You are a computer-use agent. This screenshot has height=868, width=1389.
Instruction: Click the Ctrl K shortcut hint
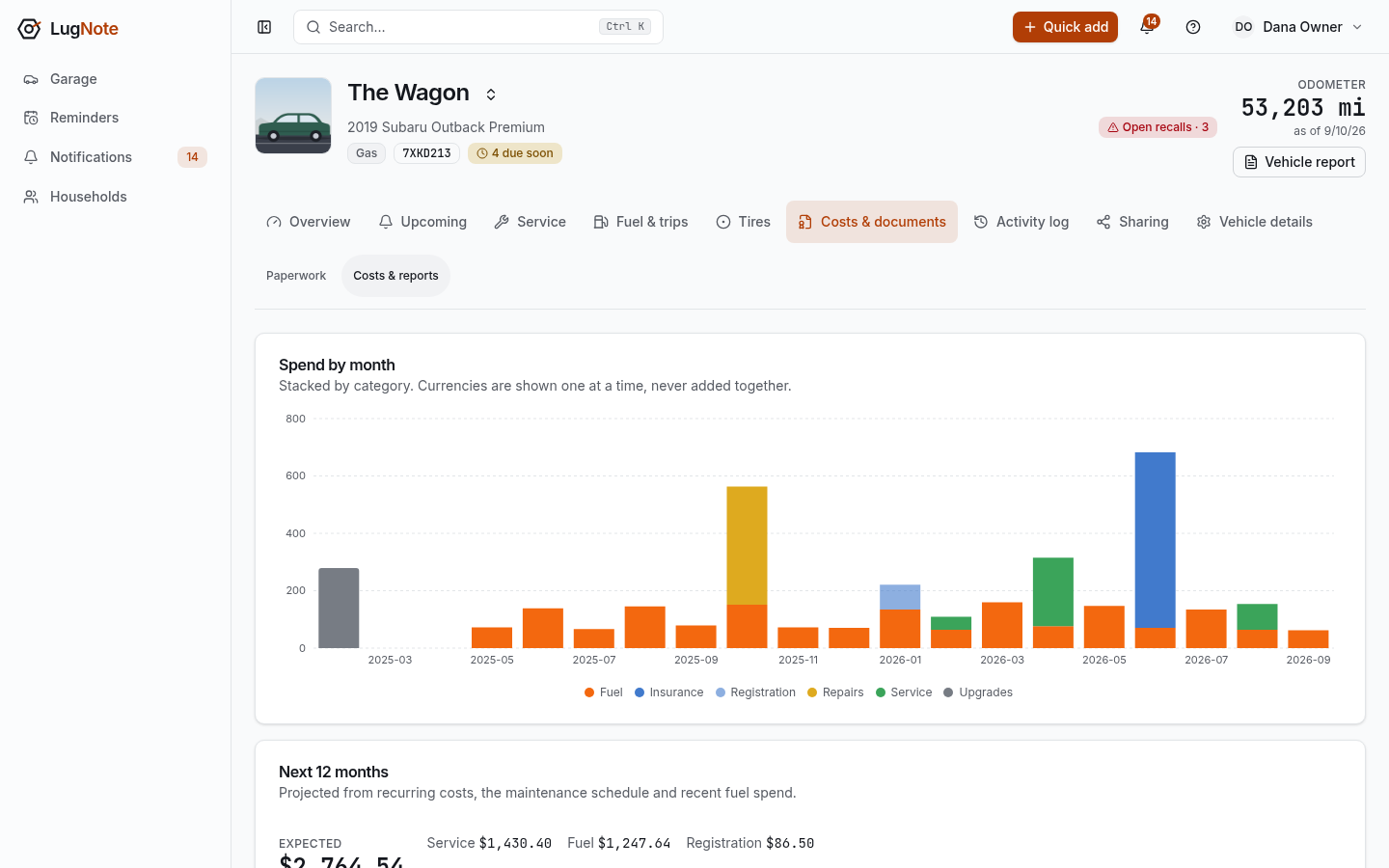click(x=625, y=27)
